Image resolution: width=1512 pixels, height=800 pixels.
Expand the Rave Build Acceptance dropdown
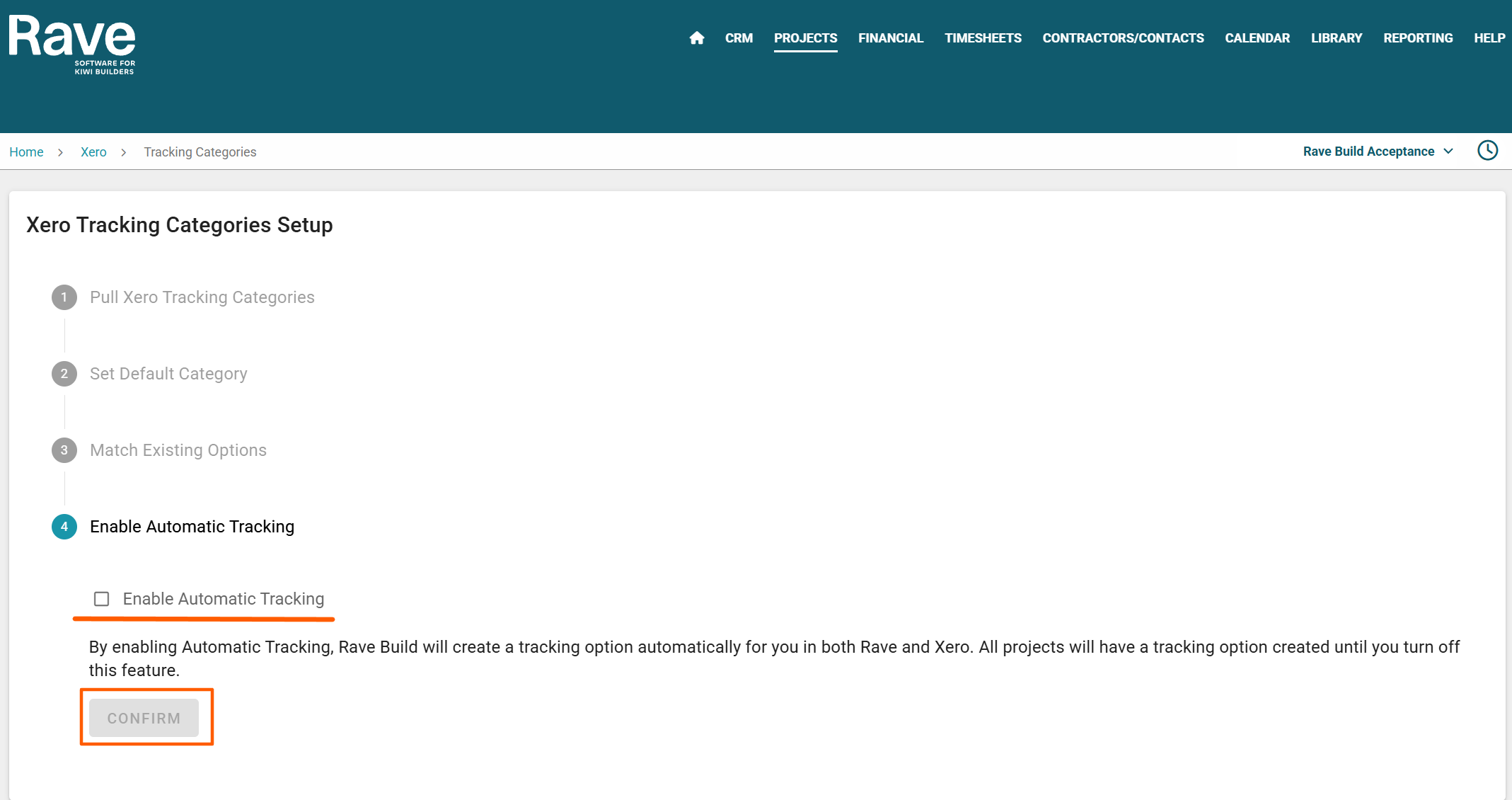pos(1378,152)
